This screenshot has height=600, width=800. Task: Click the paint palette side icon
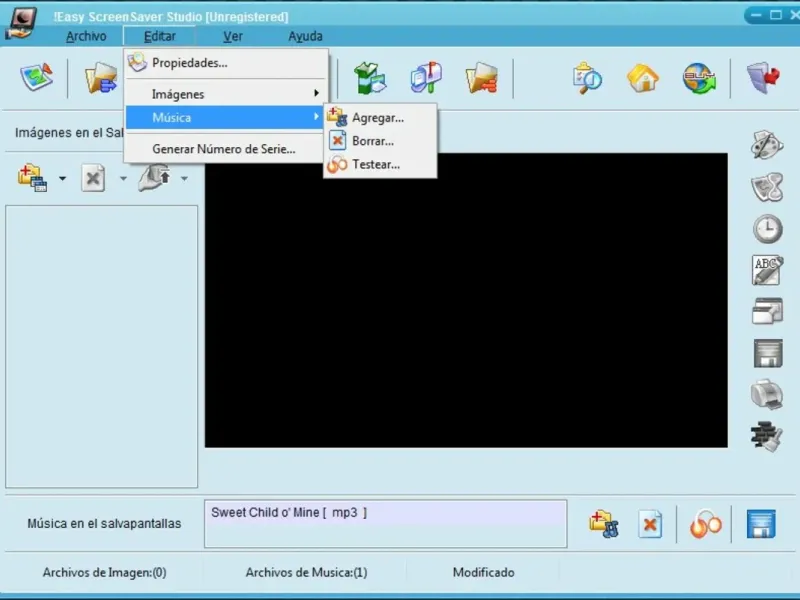pos(767,145)
